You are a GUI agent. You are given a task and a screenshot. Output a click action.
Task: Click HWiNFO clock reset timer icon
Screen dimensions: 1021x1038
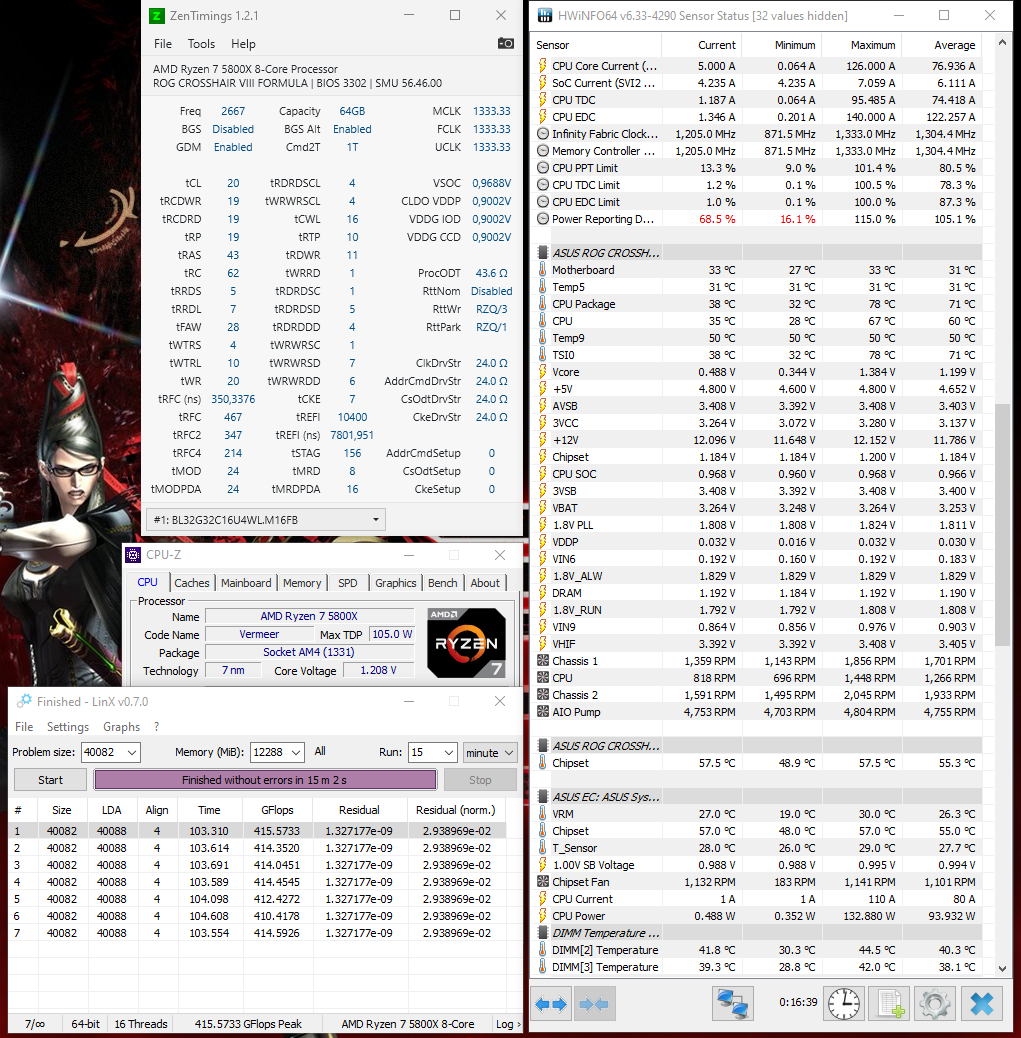tap(844, 1004)
